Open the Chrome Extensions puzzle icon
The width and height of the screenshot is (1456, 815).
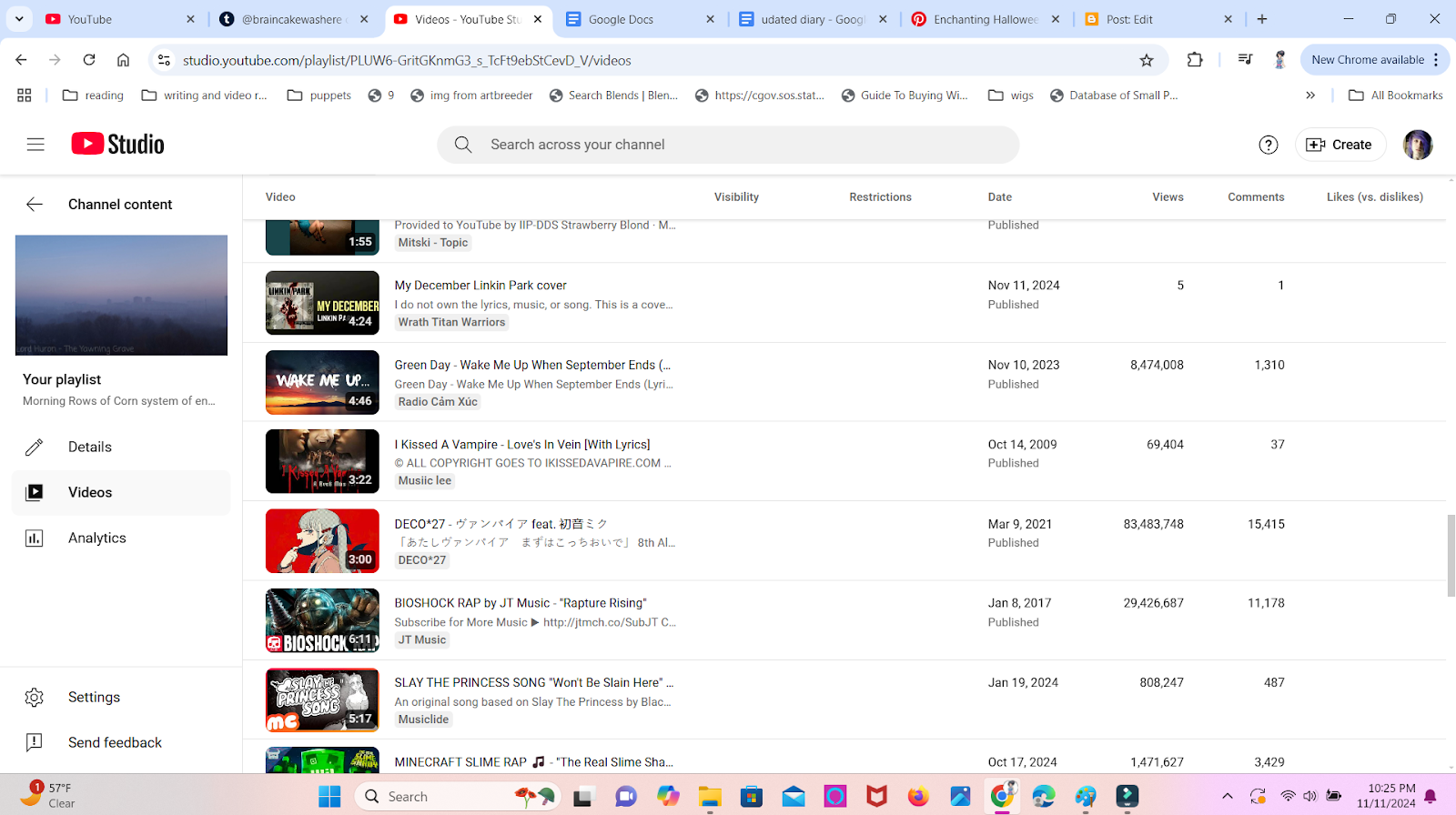click(1195, 60)
